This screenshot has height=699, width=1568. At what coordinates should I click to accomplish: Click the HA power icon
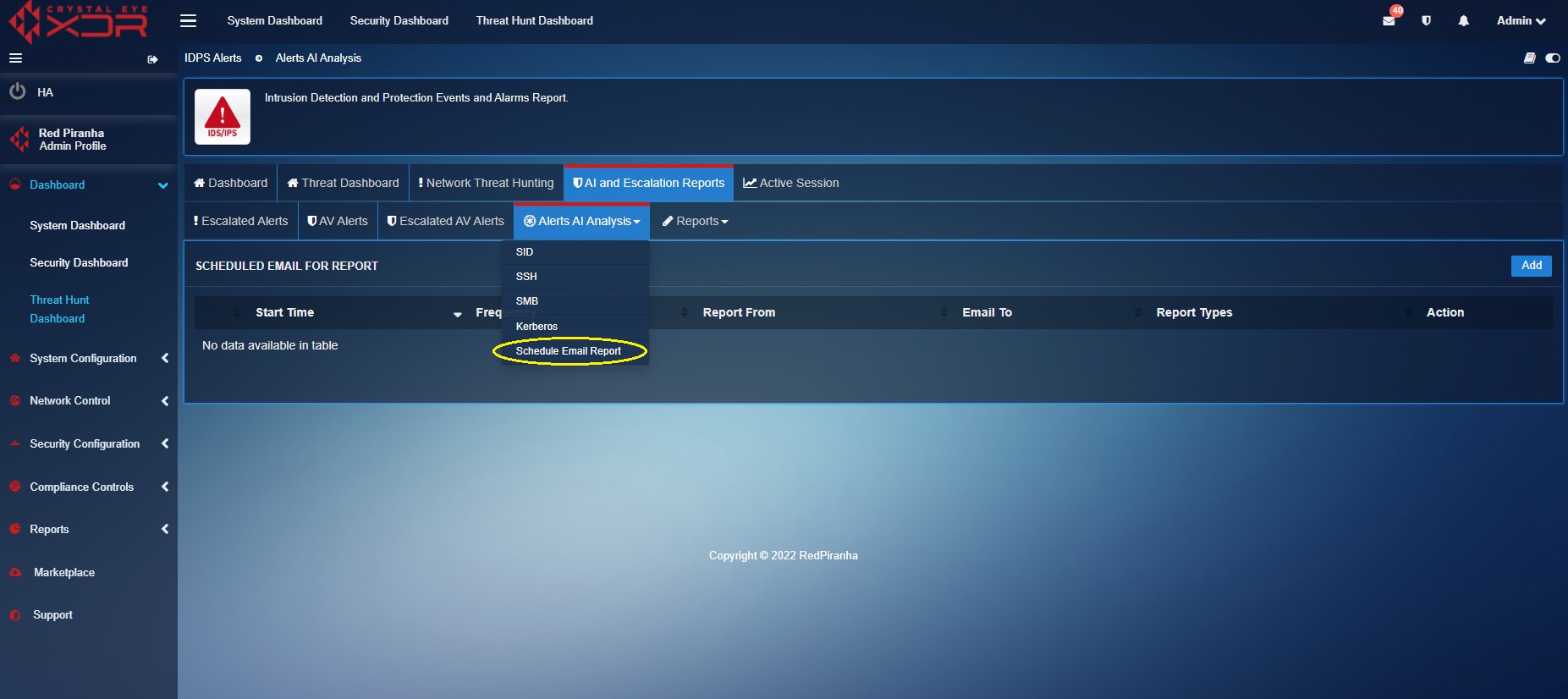(17, 91)
